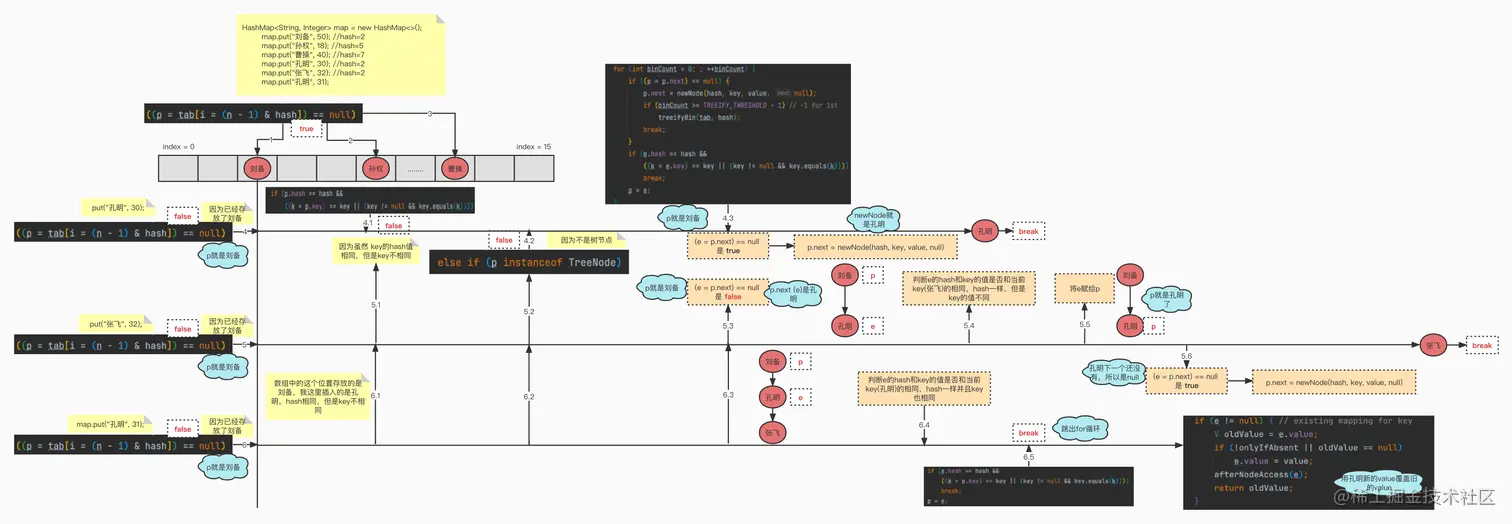Click the put("孔明", 30); note

pyautogui.click(x=119, y=207)
